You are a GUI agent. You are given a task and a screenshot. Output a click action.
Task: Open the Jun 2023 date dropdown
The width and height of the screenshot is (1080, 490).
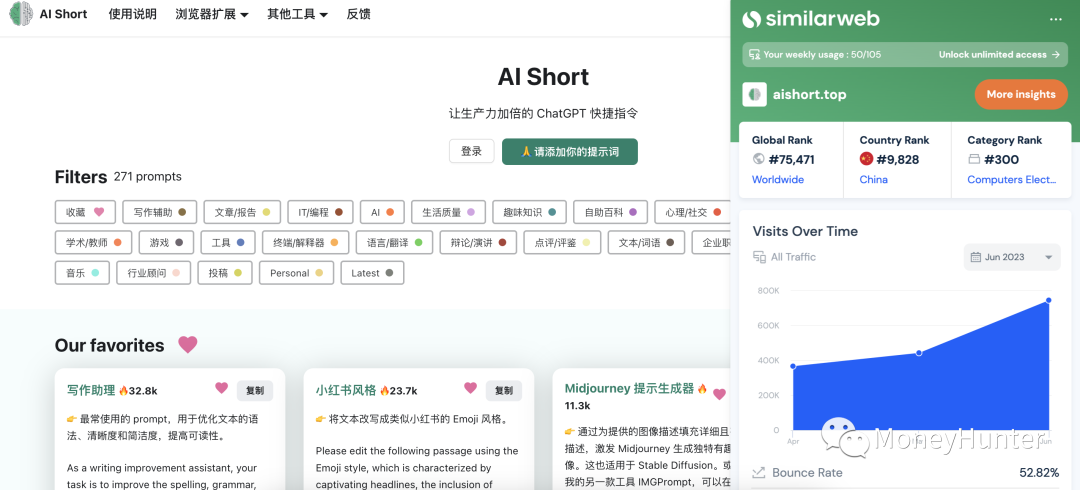(x=1012, y=257)
